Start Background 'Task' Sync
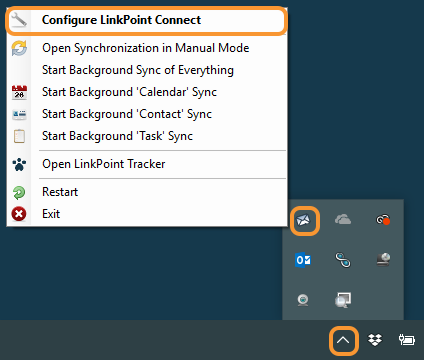Screen dimensions: 424x360 pyautogui.click(x=147, y=136)
